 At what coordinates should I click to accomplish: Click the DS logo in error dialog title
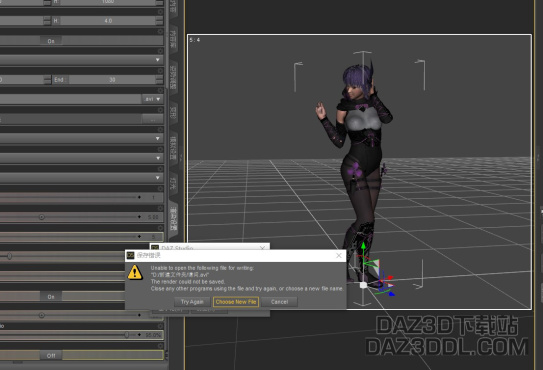pyautogui.click(x=131, y=255)
